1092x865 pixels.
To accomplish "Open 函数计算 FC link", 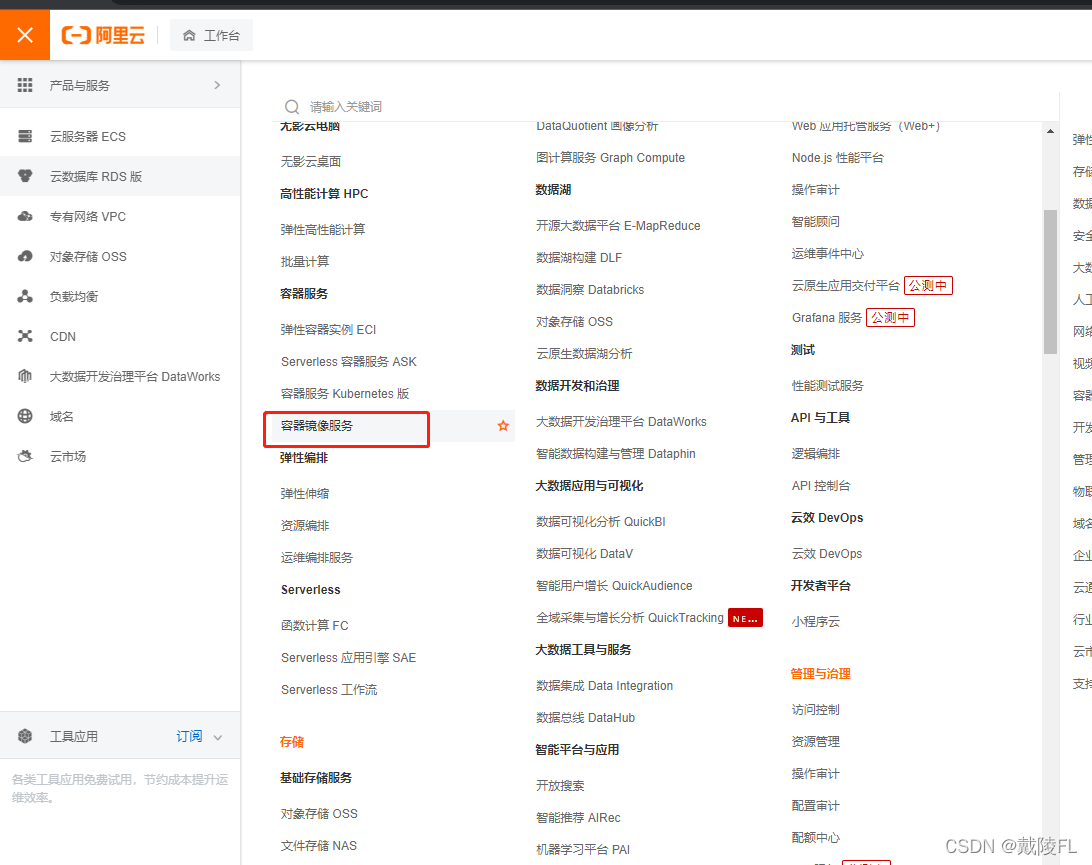I will (315, 625).
